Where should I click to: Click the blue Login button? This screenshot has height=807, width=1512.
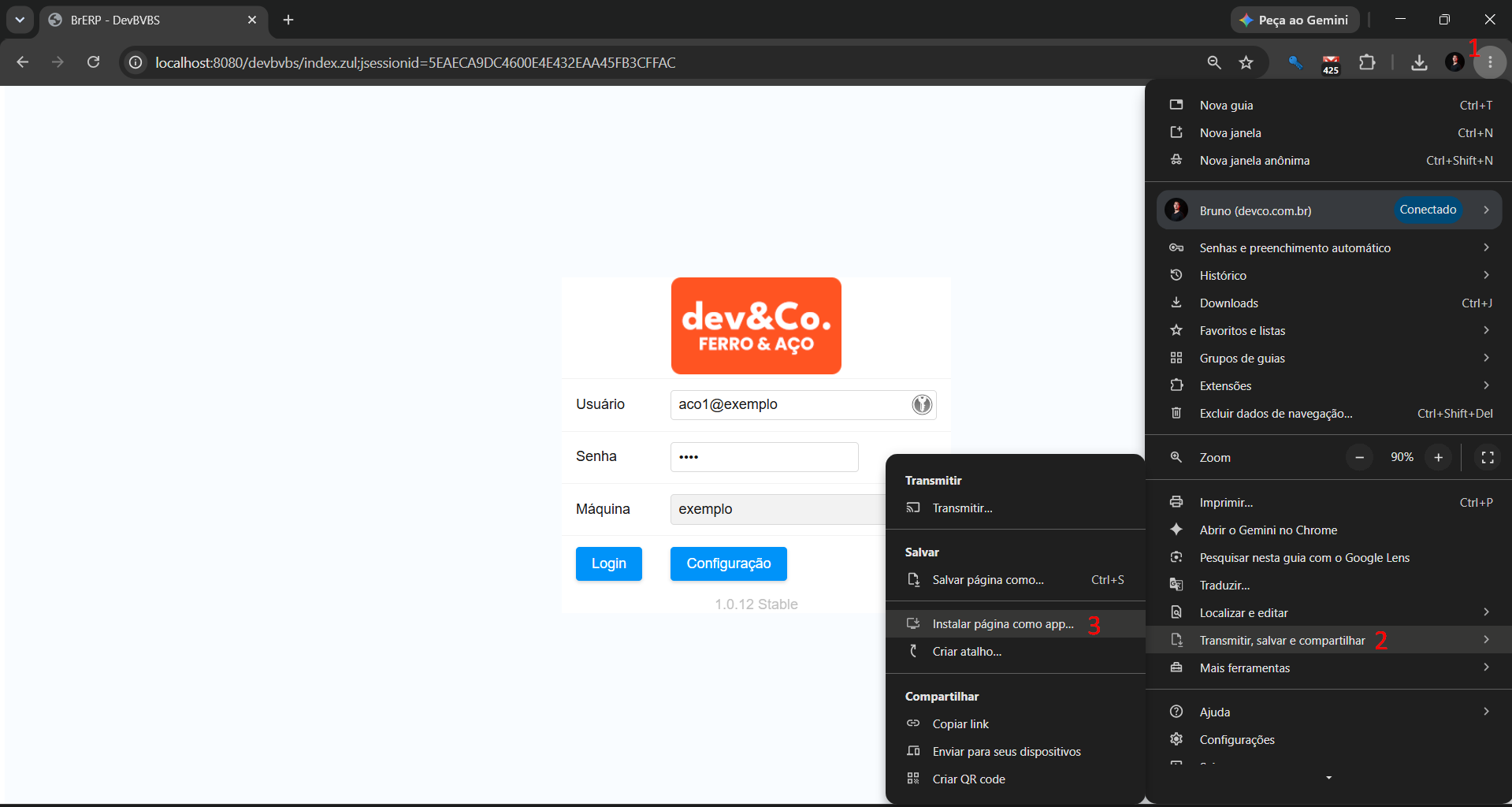pos(609,563)
